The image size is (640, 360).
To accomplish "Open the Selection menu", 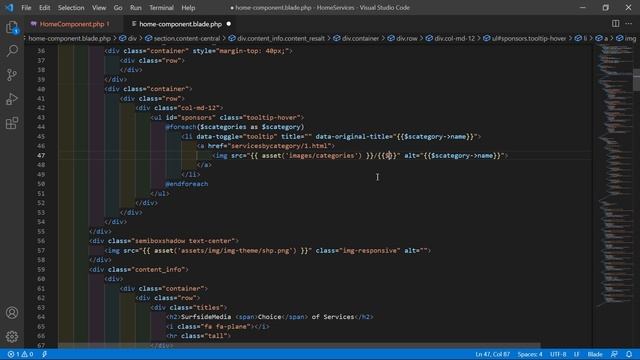I will (71, 8).
